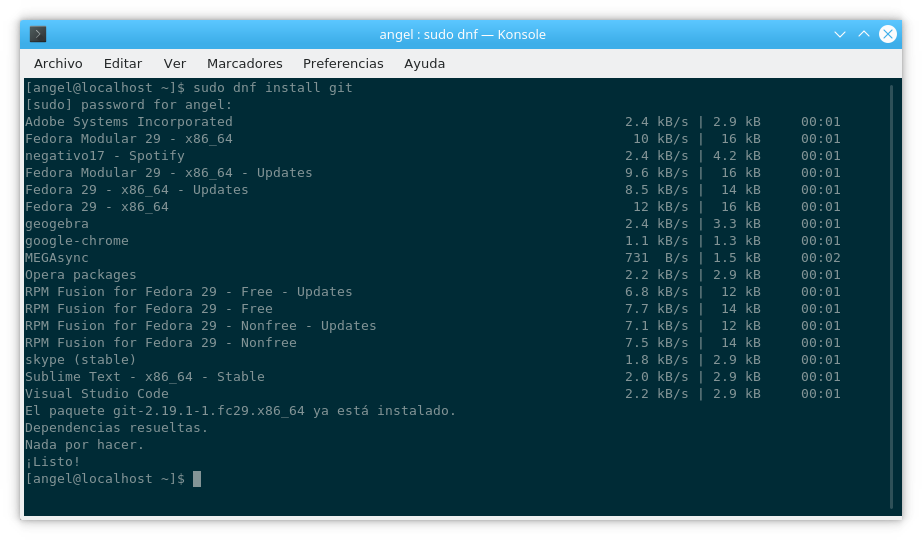The image size is (922, 540).
Task: Click the window title 'angel : sudo dnf — Konsole'
Action: [462, 35]
